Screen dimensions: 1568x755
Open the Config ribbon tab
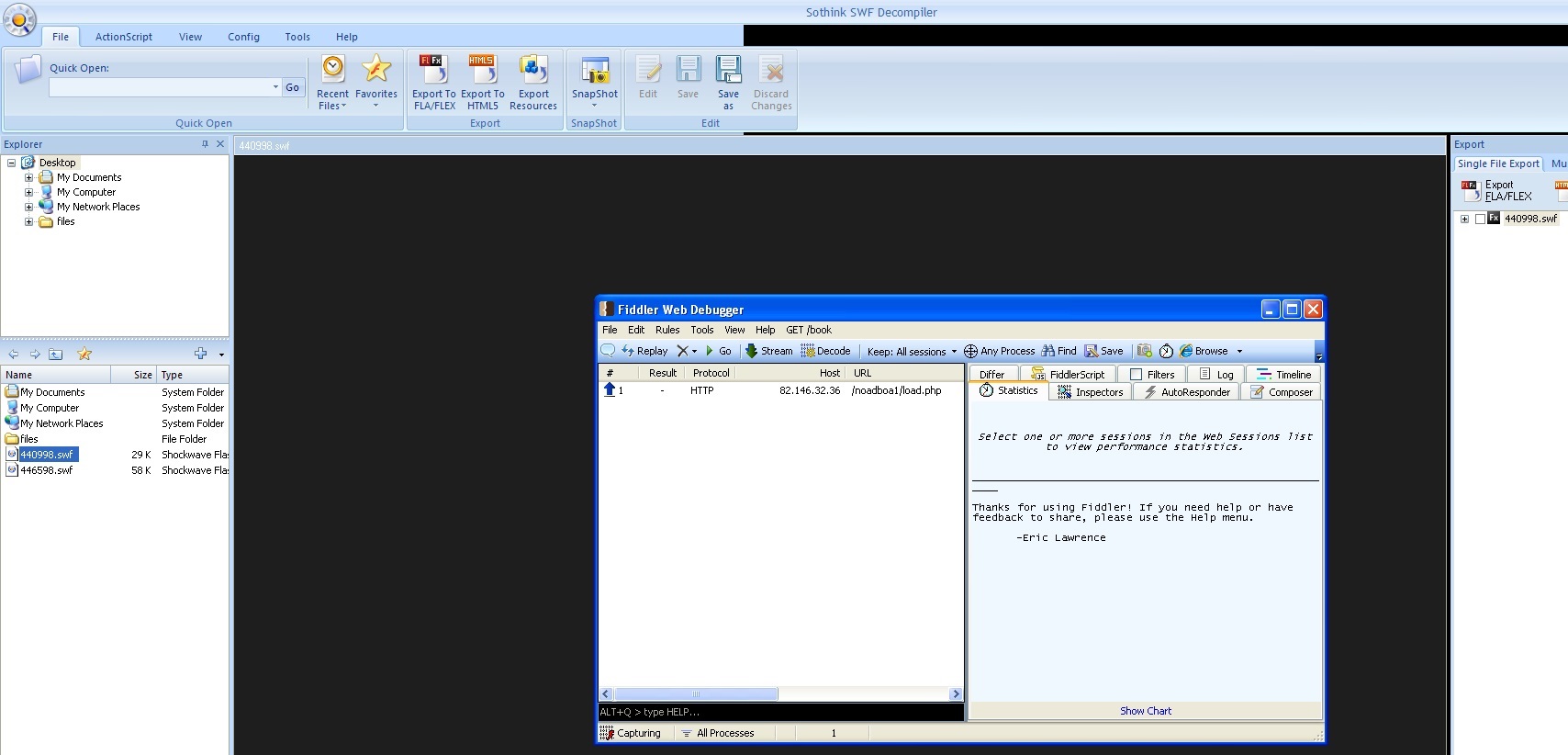tap(243, 37)
